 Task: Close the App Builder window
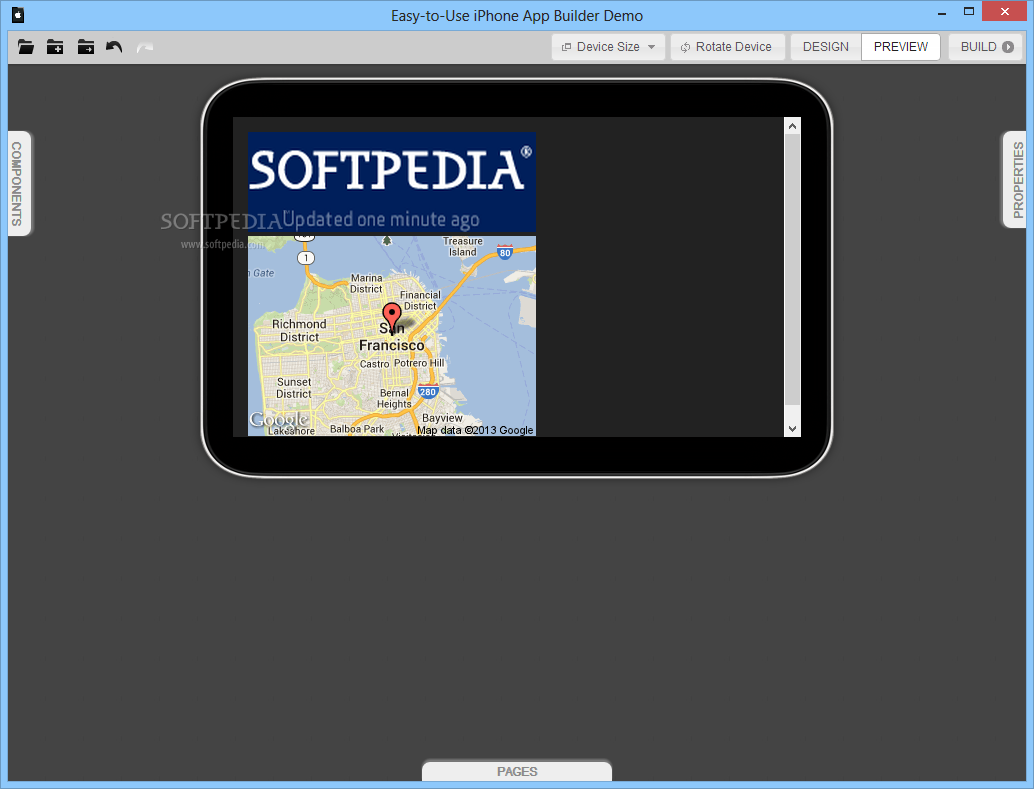click(1004, 12)
